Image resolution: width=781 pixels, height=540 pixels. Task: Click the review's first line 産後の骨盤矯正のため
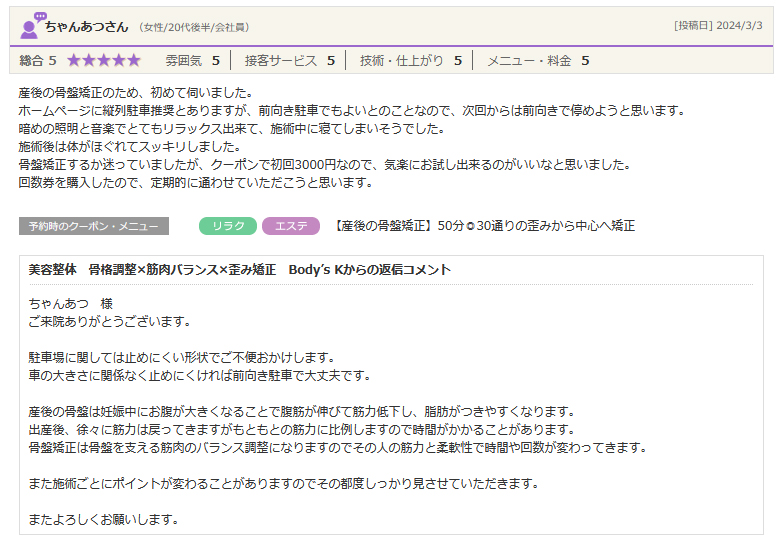(134, 93)
